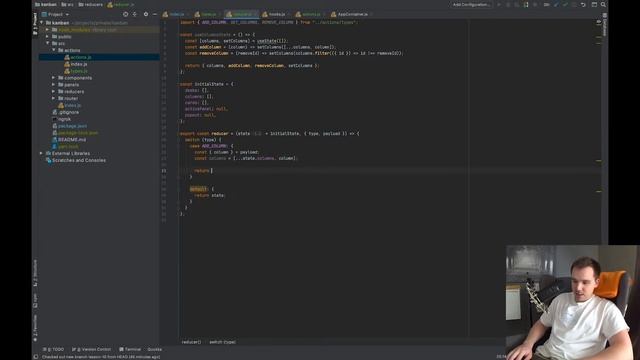
Task: Click the .gitignore file icon
Action: 54,112
